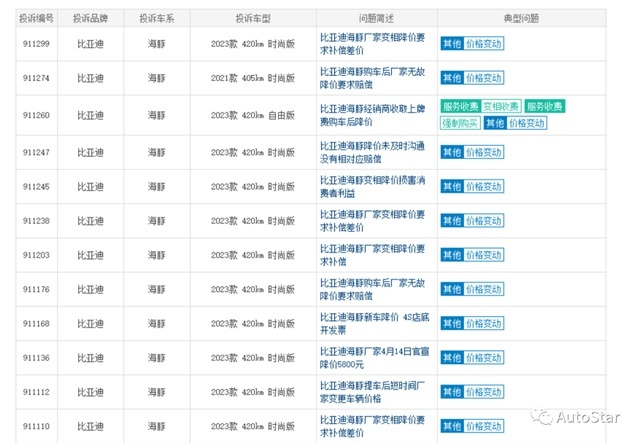The width and height of the screenshot is (640, 443).
Task: Click 价格变动 tag in row 911247
Action: pyautogui.click(x=484, y=152)
